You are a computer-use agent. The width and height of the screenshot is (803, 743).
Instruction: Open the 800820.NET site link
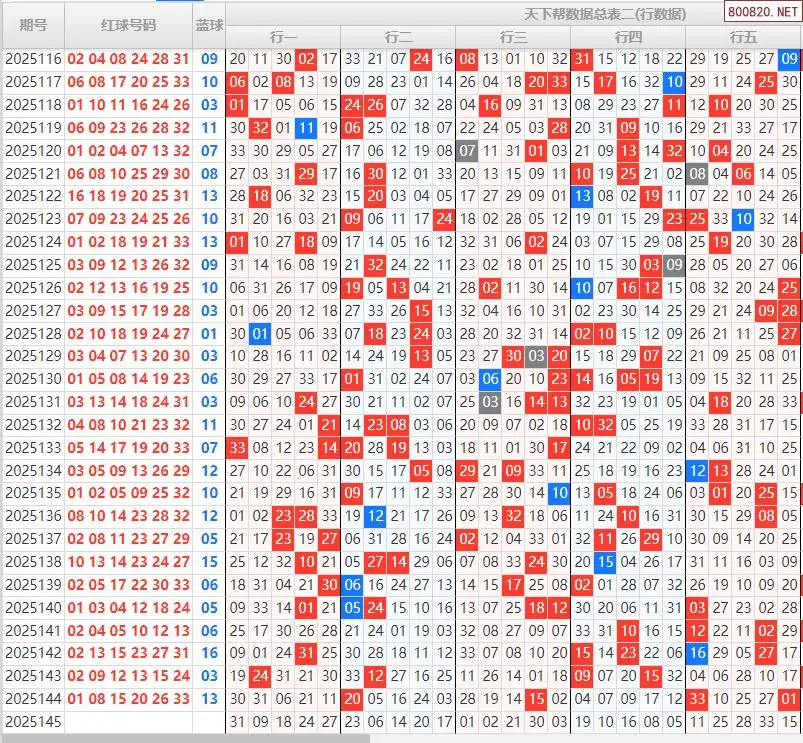[x=763, y=13]
